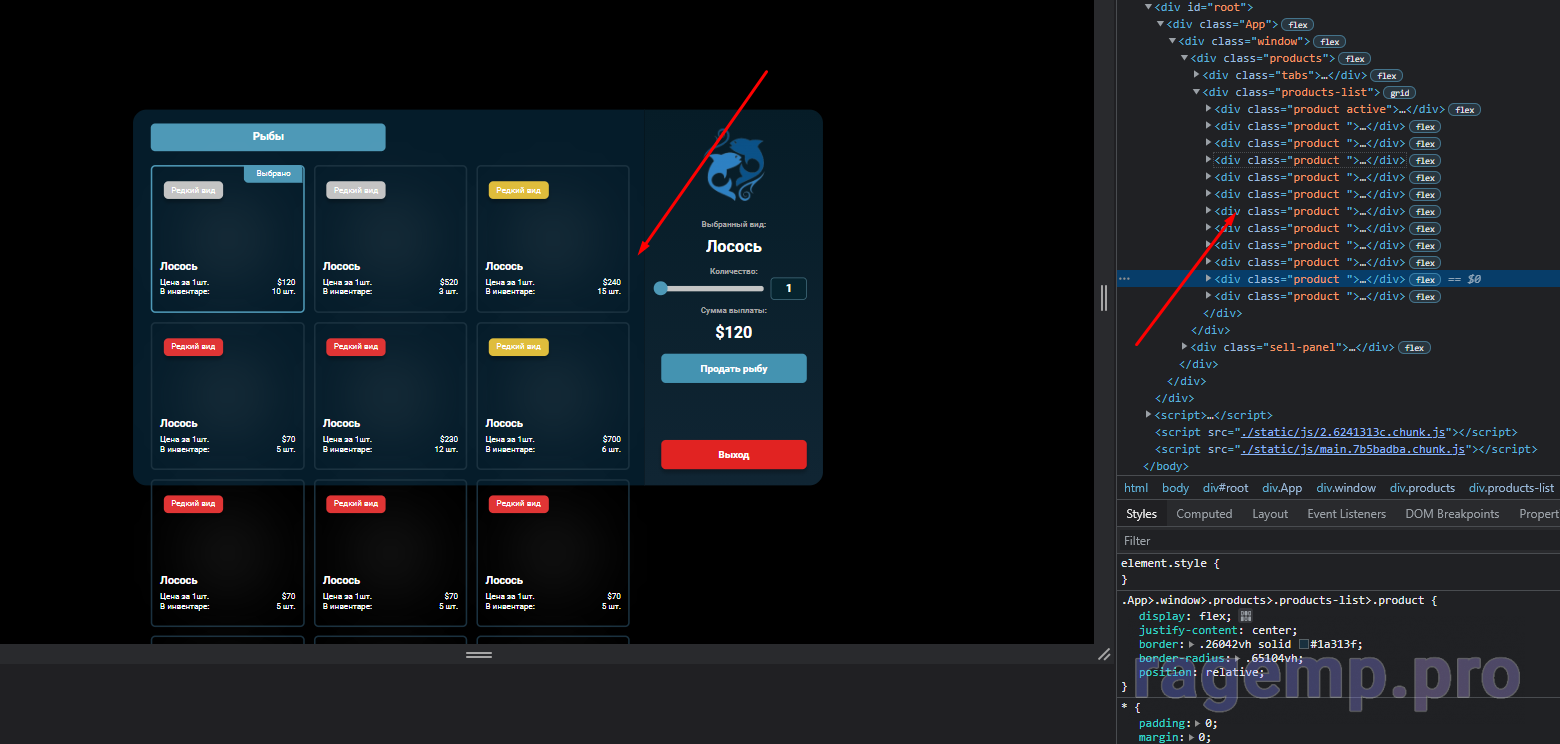Select body in the breadcrumb bar
The width and height of the screenshot is (1560, 744).
[x=1176, y=488]
